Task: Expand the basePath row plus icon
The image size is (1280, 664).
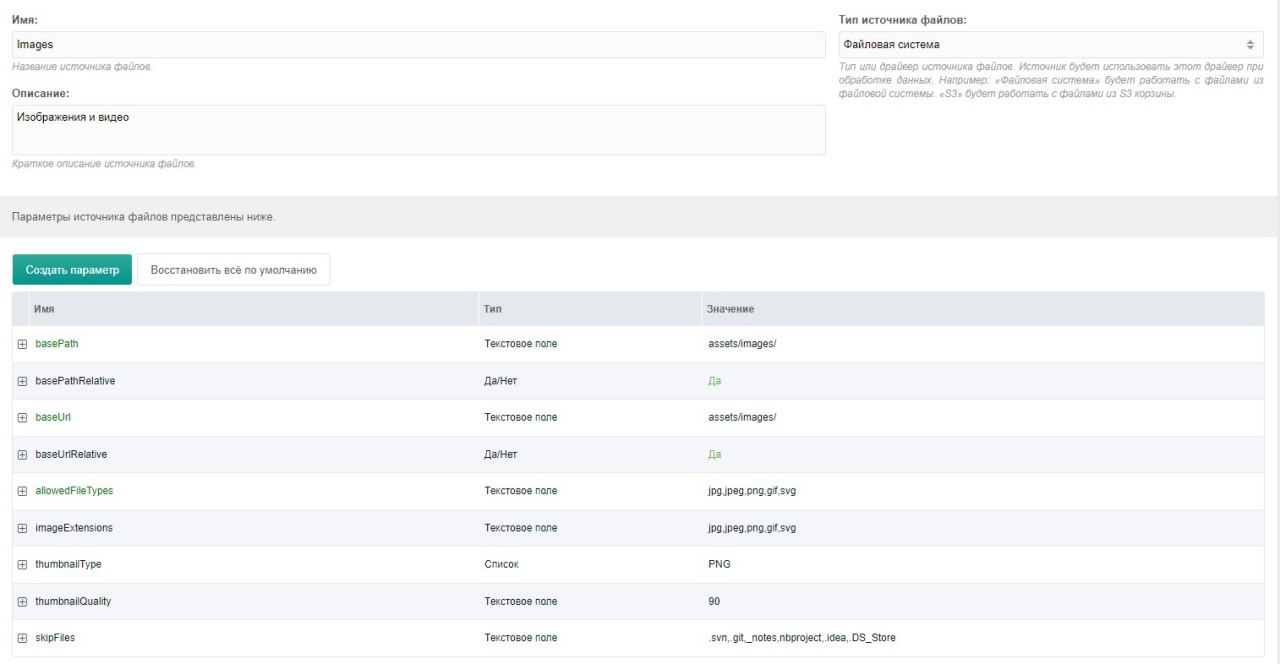Action: pos(22,344)
